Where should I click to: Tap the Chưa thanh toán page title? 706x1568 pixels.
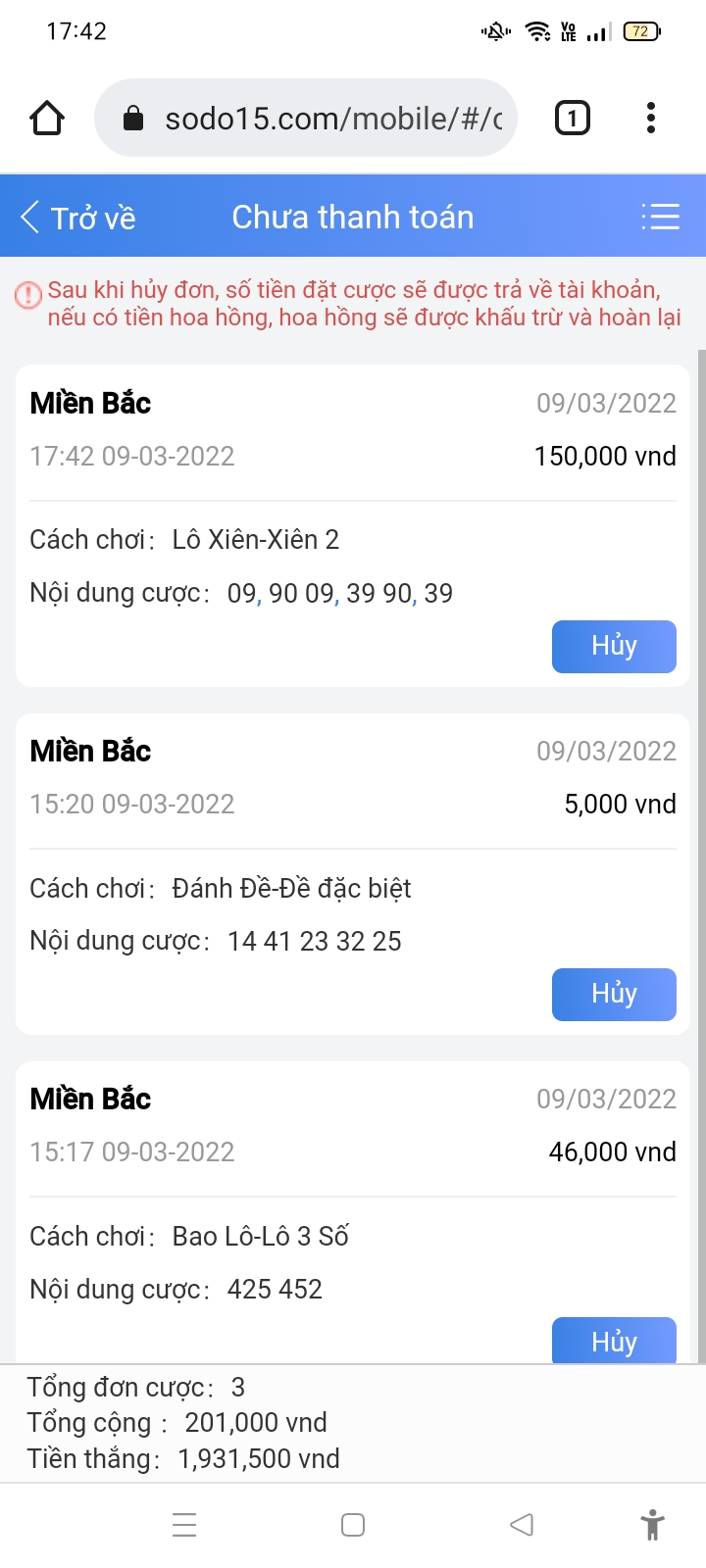click(353, 217)
